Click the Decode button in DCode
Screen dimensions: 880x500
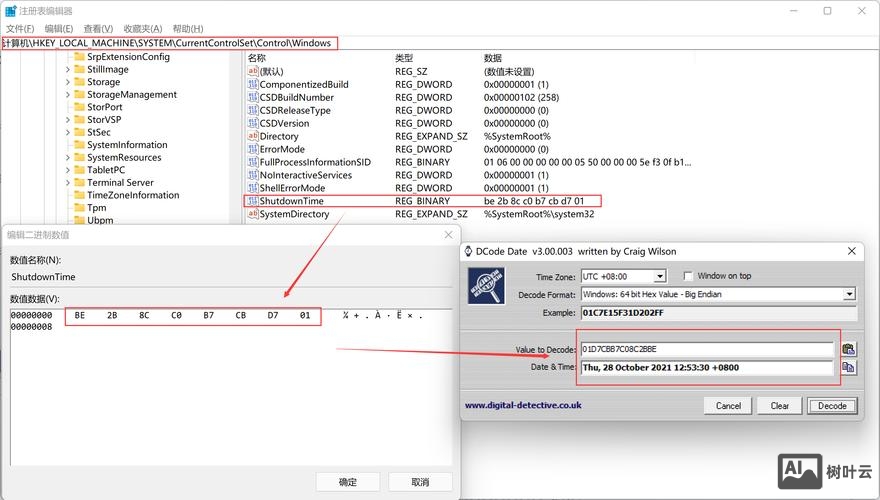832,406
